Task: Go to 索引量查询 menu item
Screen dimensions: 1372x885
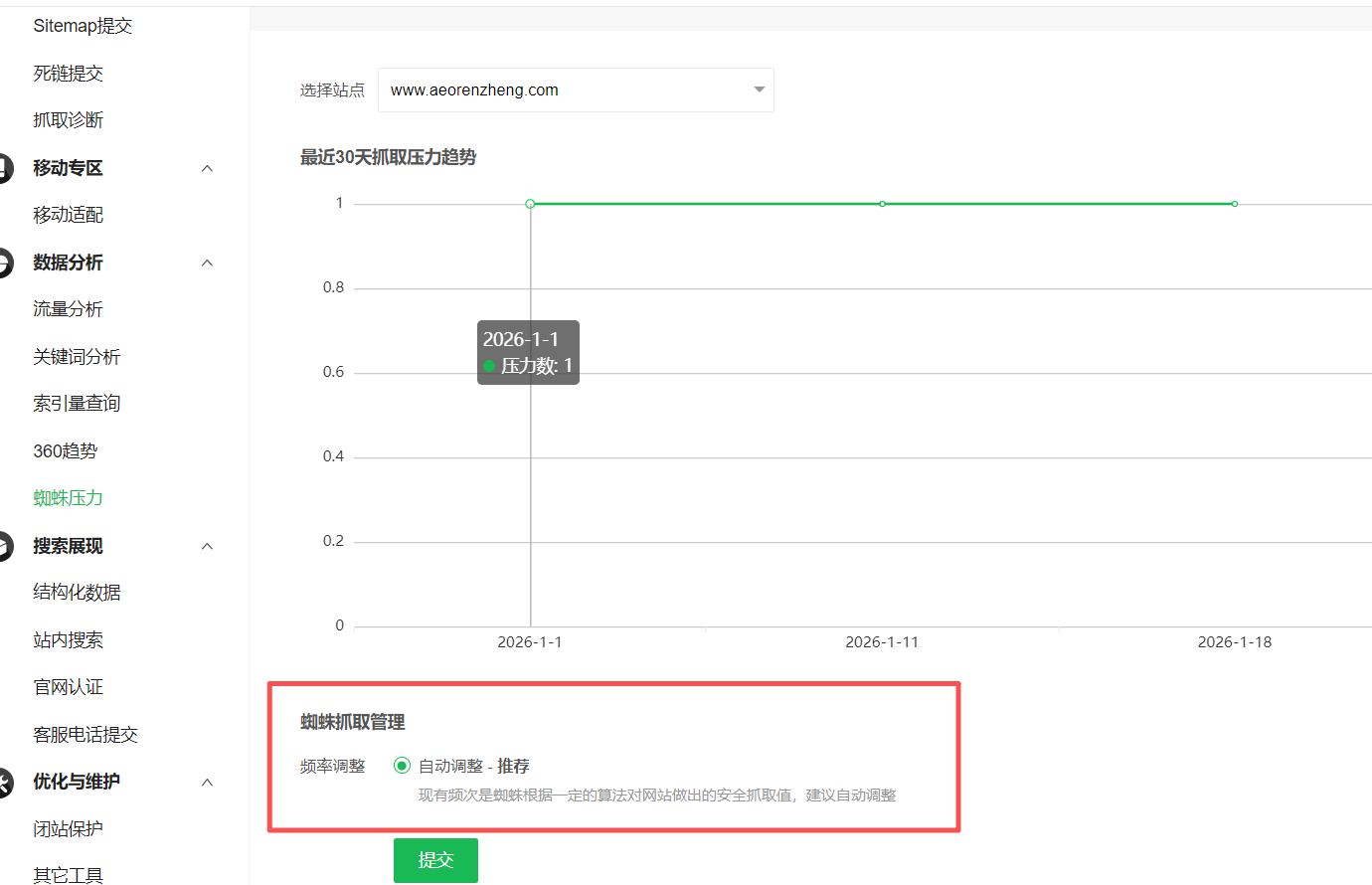Action: point(77,404)
